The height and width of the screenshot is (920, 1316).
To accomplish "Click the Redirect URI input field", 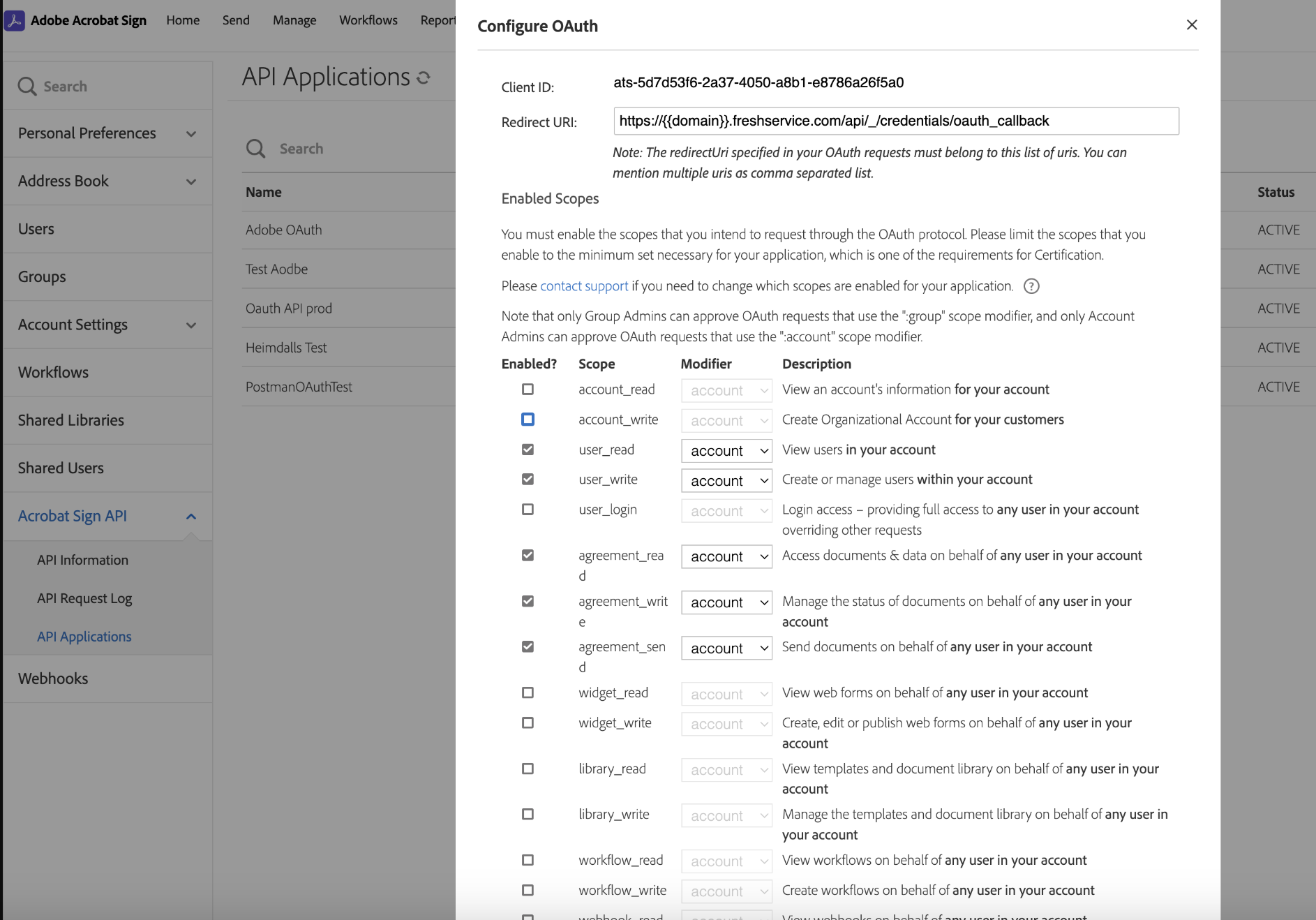I will tap(896, 121).
